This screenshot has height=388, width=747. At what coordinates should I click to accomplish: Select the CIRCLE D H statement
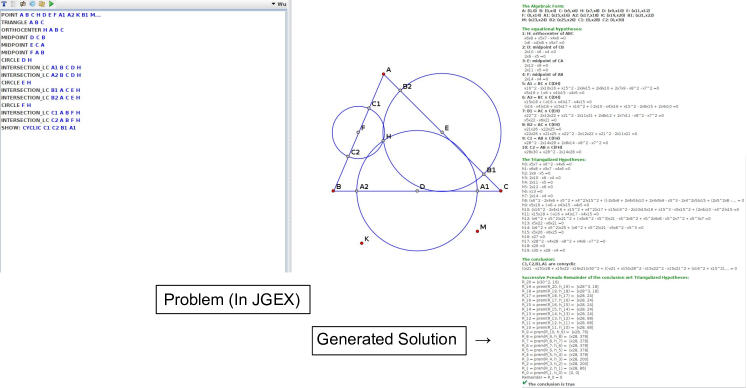pos(17,60)
